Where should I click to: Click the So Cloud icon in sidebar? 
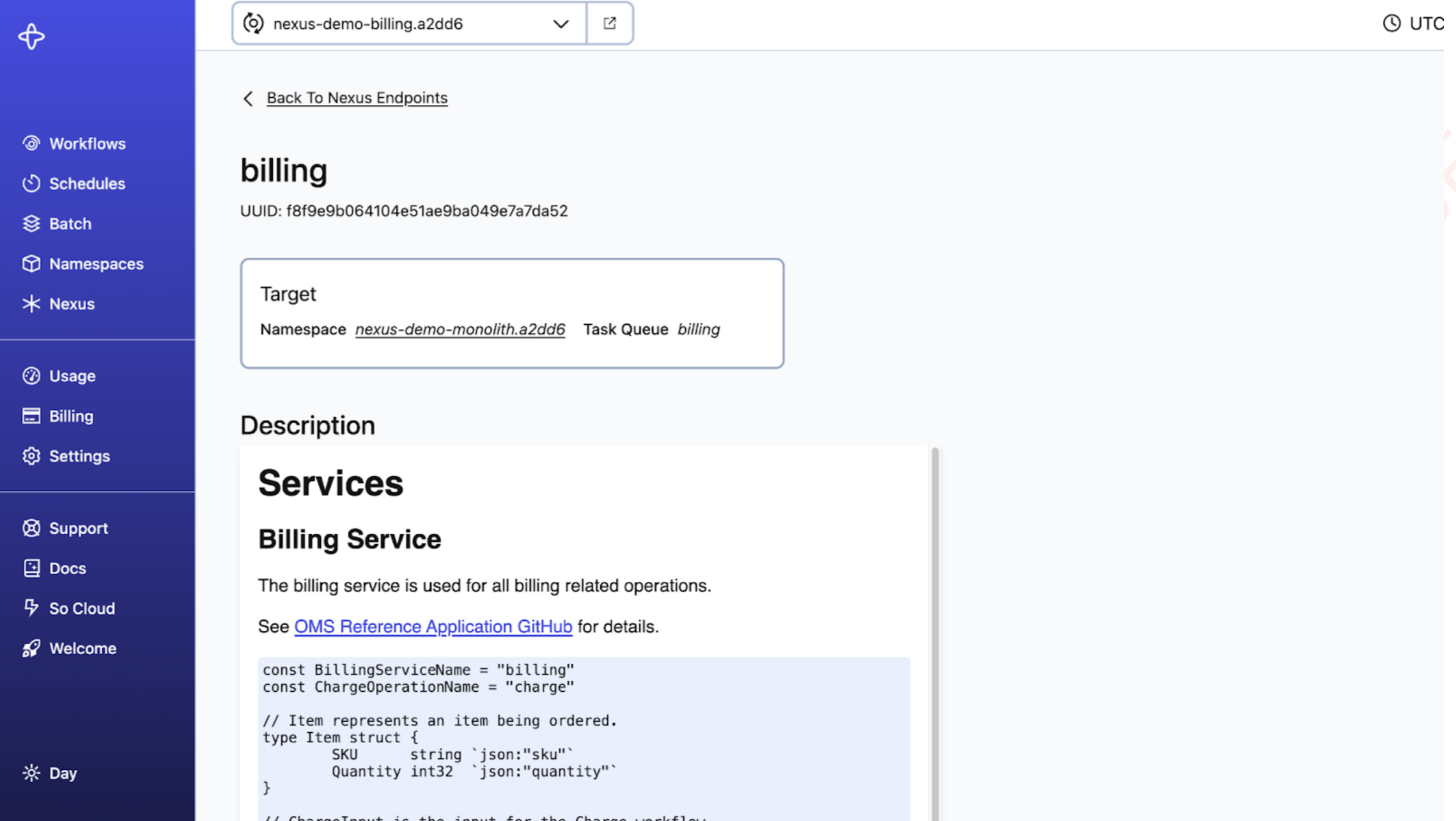point(31,608)
